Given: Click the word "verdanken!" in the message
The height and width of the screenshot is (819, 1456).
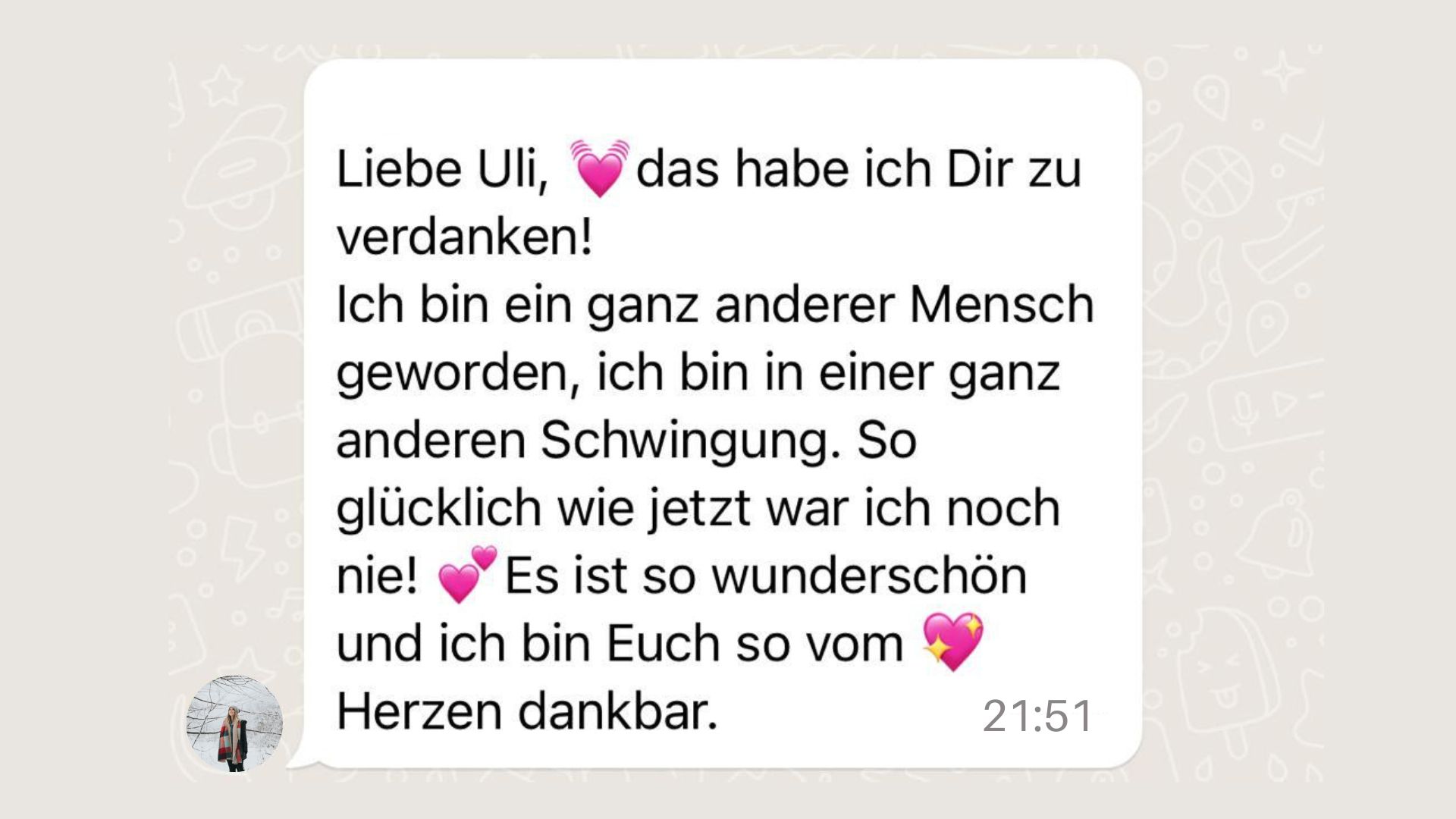Looking at the screenshot, I should 464,237.
